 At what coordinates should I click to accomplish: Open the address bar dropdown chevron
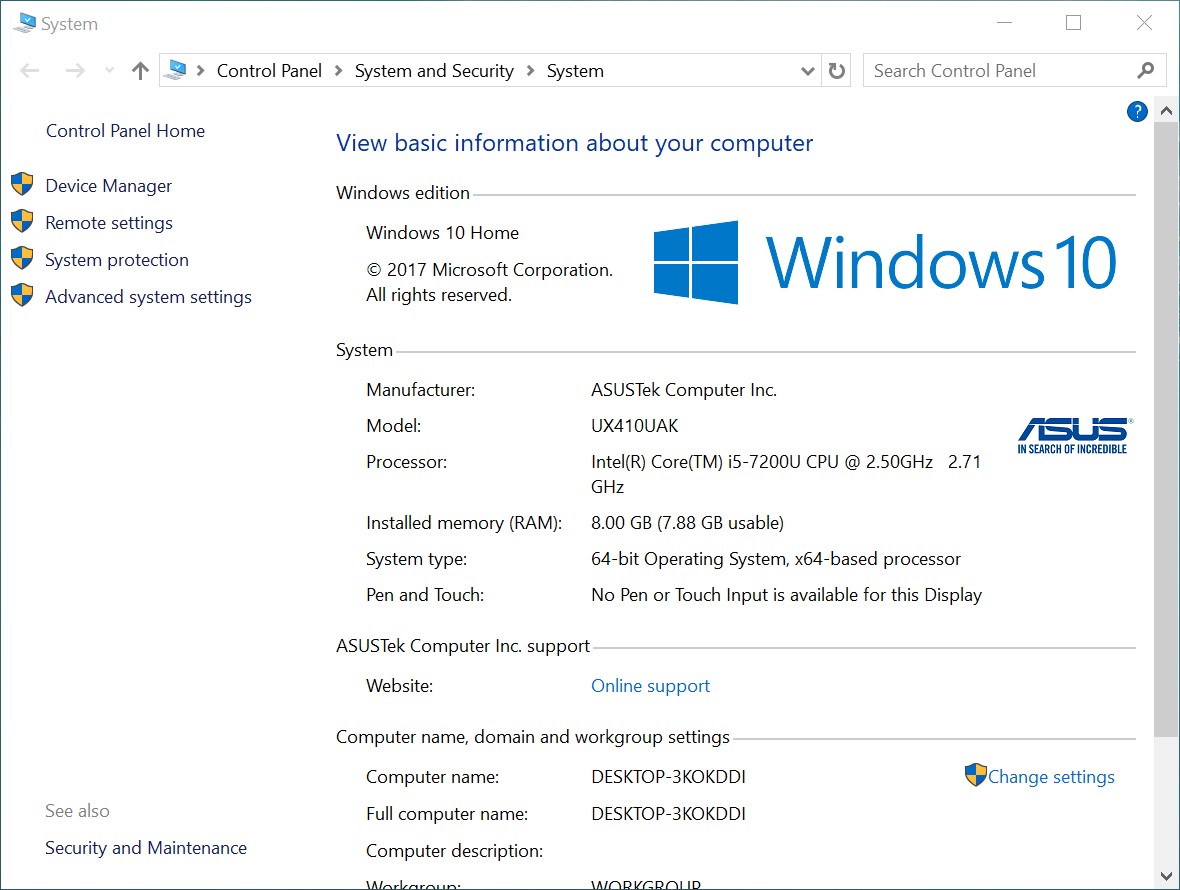(x=807, y=70)
